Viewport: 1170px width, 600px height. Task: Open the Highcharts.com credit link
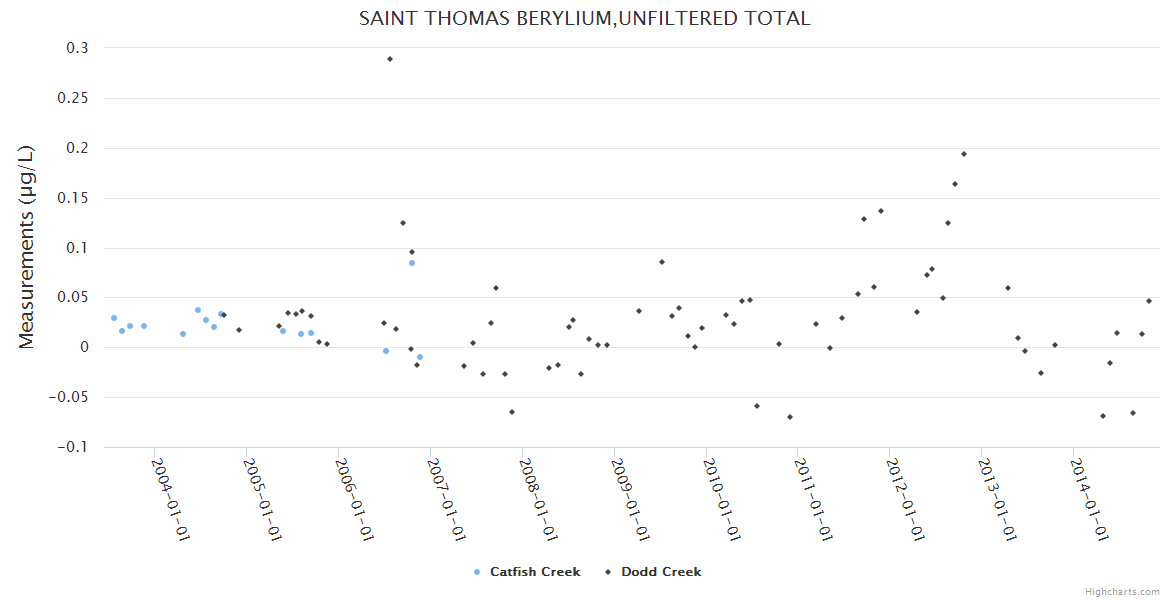(x=1122, y=592)
